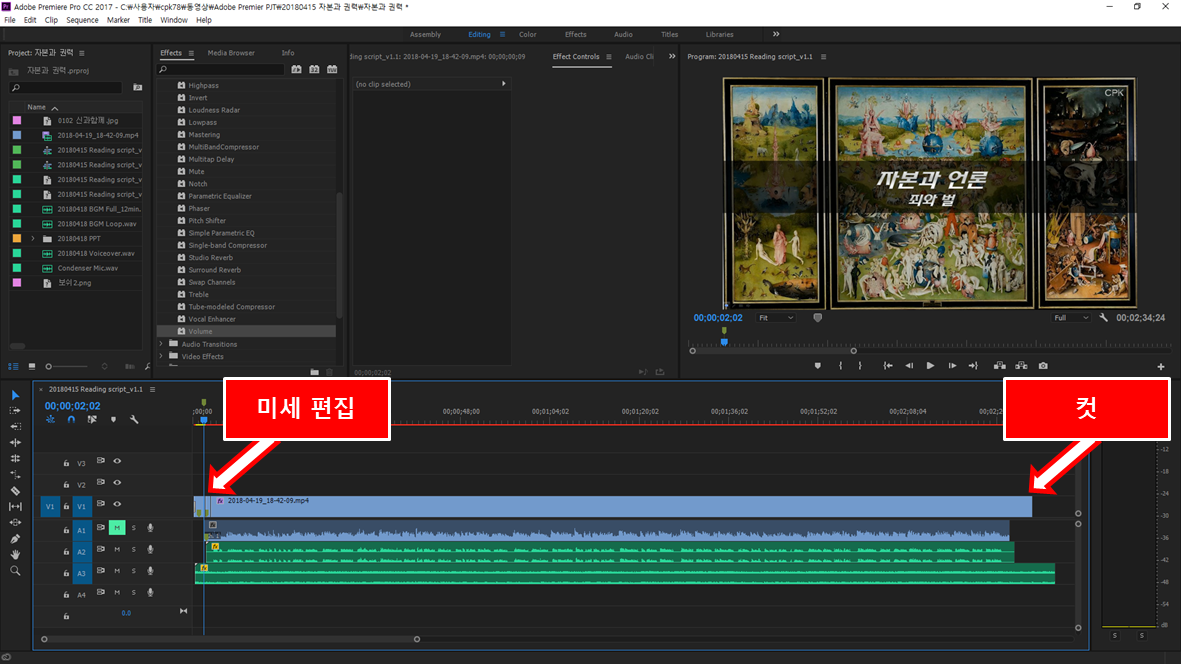This screenshot has height=664, width=1181.
Task: Open the Info panel tab
Action: click(288, 53)
